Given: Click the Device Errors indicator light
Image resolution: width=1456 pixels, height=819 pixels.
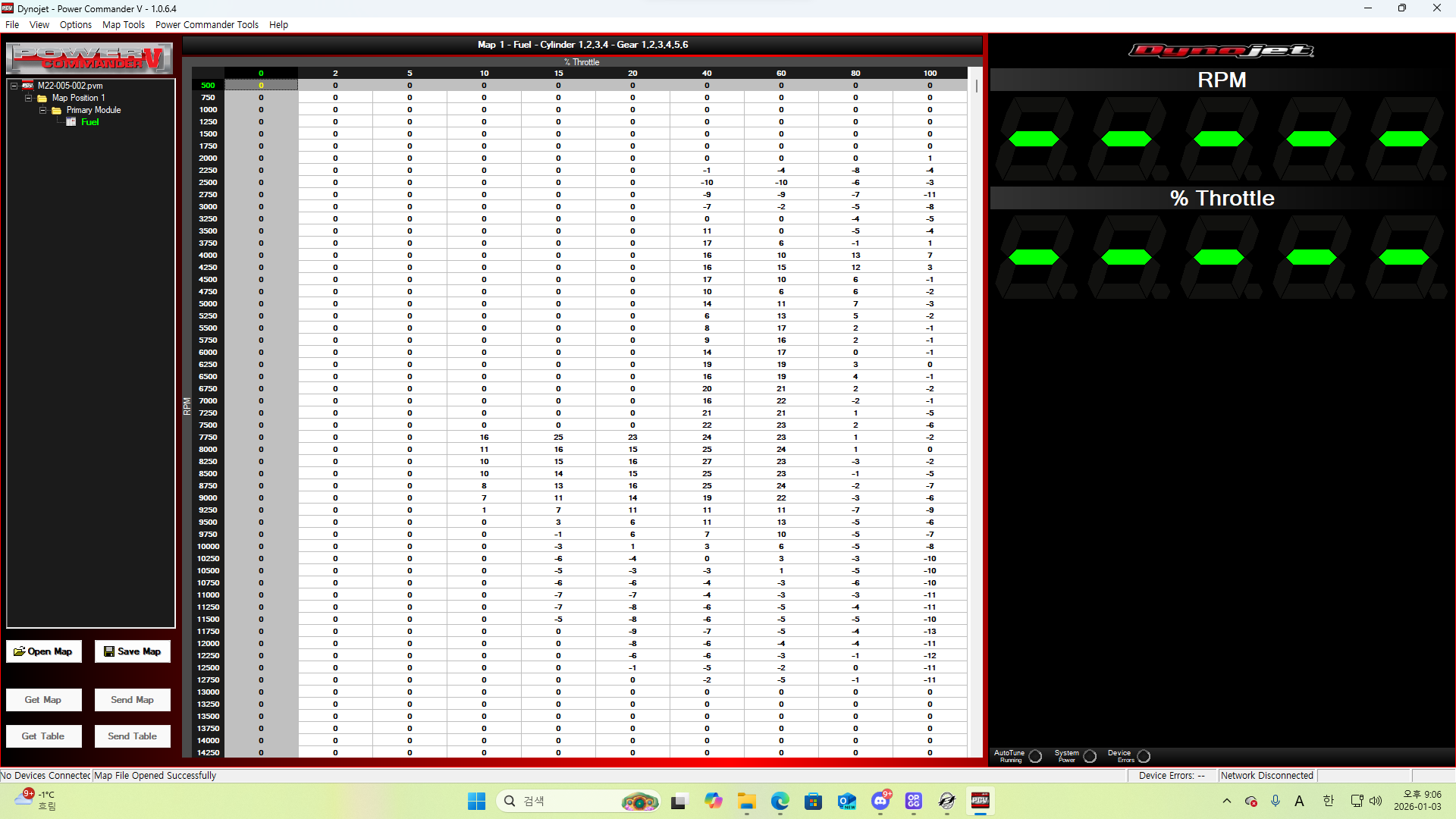Looking at the screenshot, I should pos(1144,756).
